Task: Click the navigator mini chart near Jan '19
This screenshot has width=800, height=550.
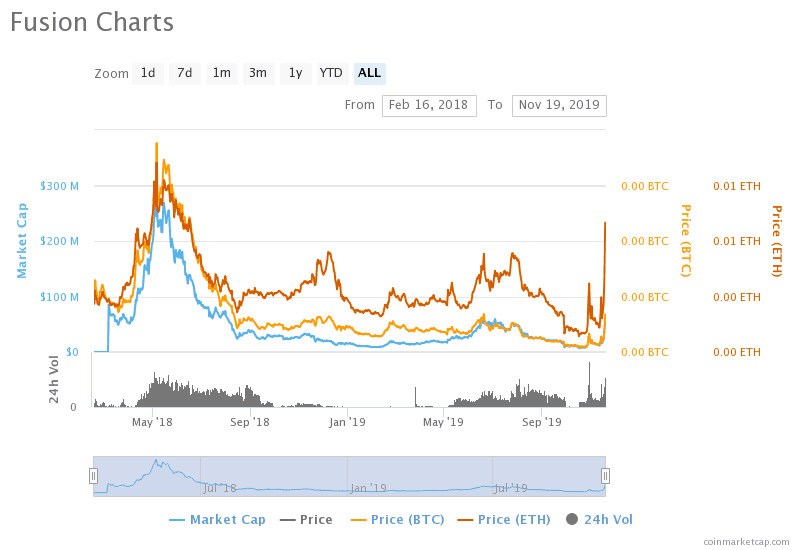Action: (368, 488)
